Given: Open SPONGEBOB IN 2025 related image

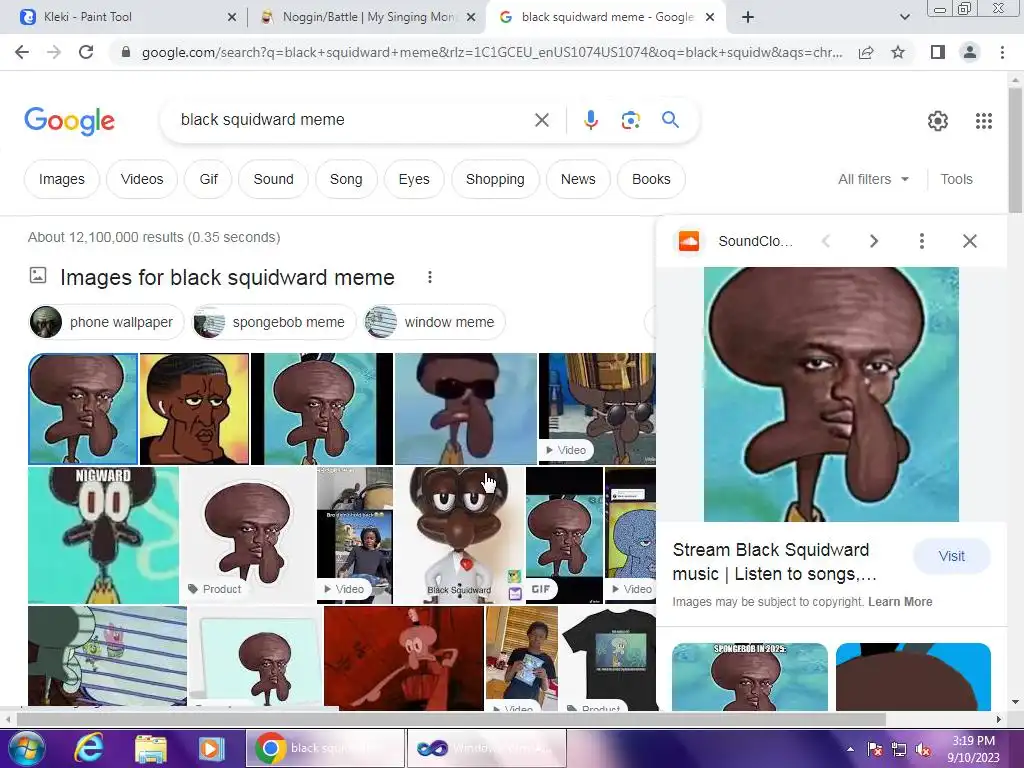Looking at the screenshot, I should (x=750, y=677).
